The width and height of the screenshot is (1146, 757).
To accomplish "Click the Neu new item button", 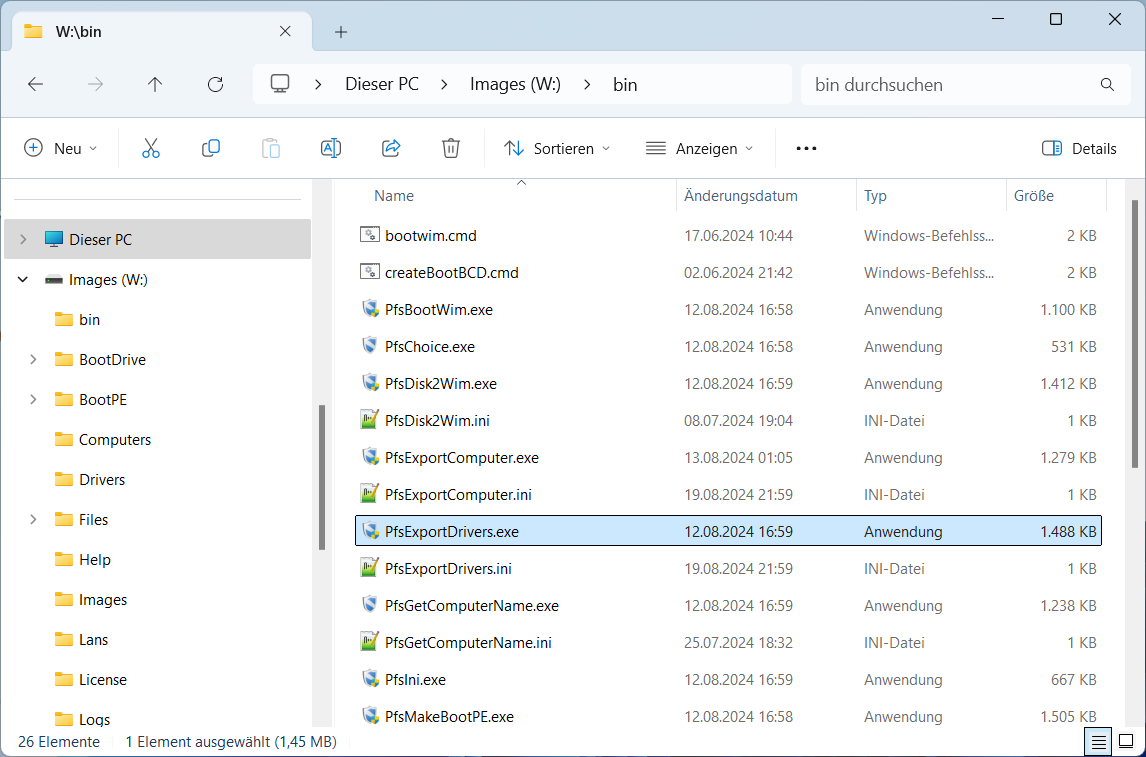I will (x=61, y=148).
